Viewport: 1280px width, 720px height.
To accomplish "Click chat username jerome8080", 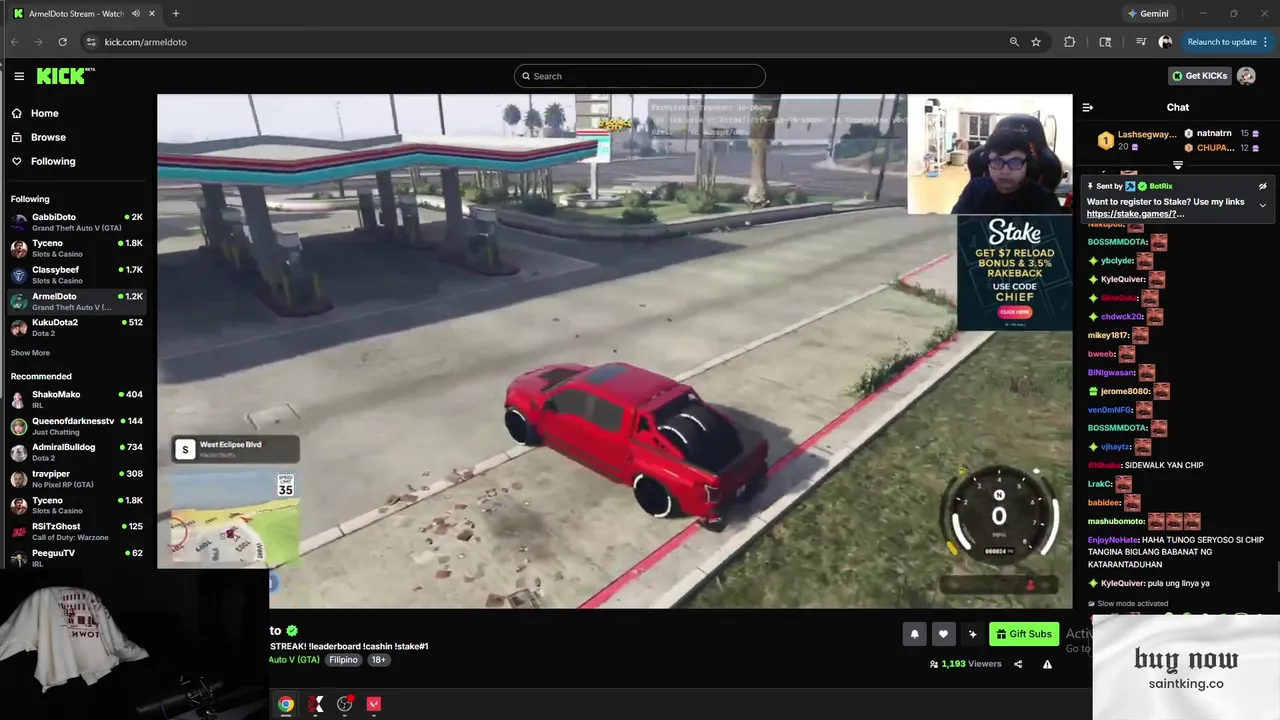I will (1124, 391).
